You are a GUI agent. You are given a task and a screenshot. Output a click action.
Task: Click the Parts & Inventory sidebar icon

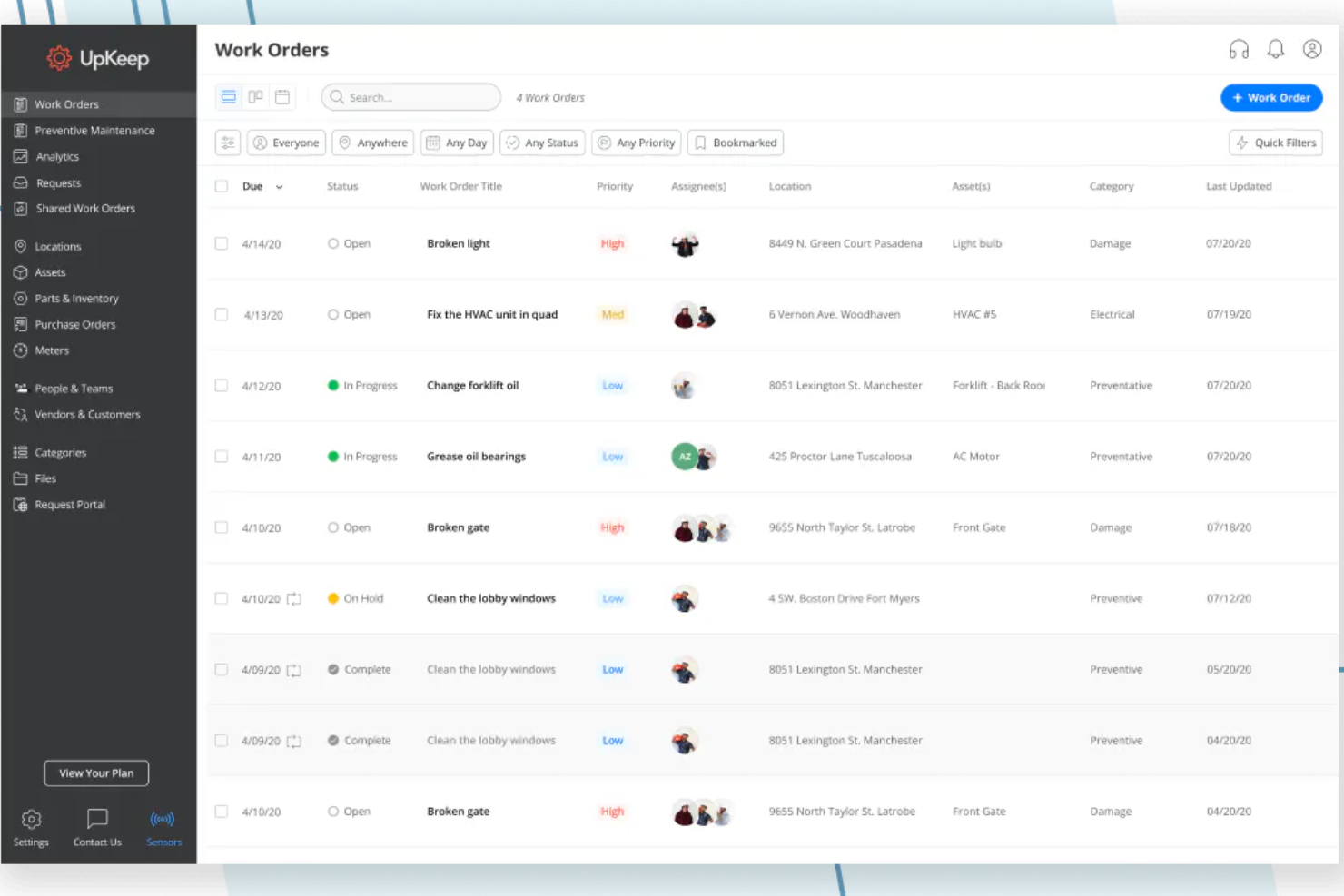[x=20, y=298]
